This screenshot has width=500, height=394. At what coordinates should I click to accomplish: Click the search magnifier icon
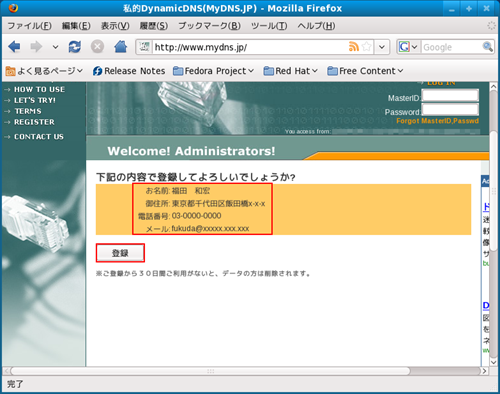click(x=488, y=47)
